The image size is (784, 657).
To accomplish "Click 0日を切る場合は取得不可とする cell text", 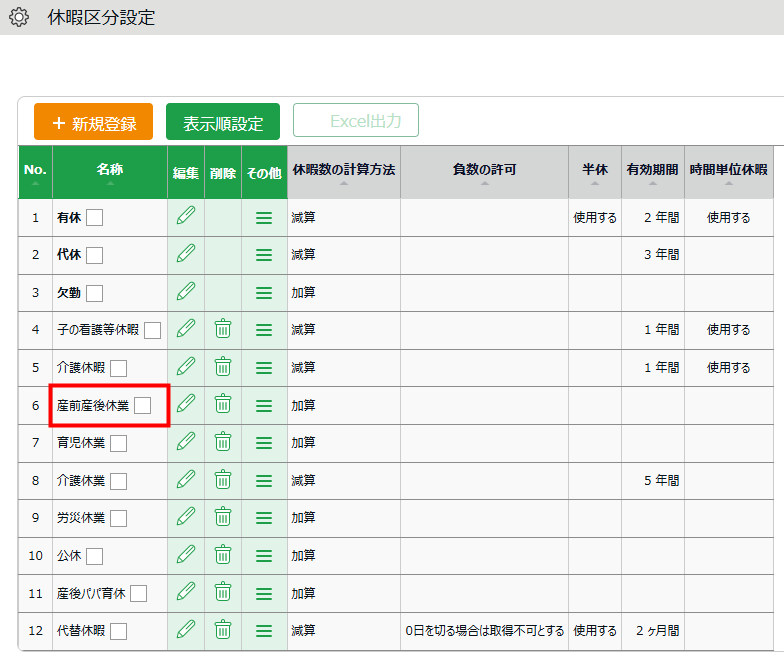I will tap(484, 631).
